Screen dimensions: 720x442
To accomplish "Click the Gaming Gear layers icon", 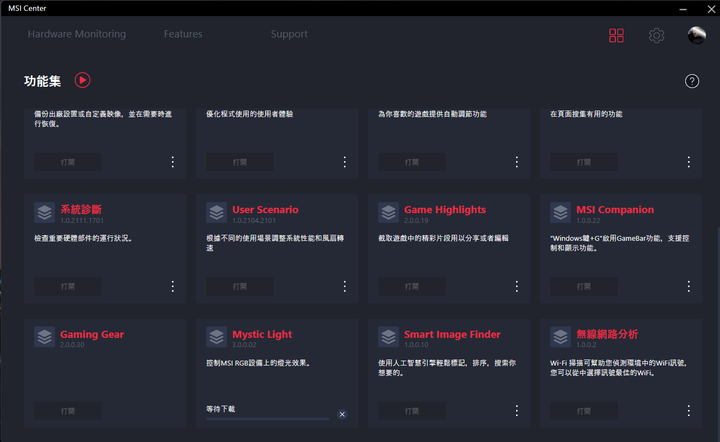I will coord(45,337).
